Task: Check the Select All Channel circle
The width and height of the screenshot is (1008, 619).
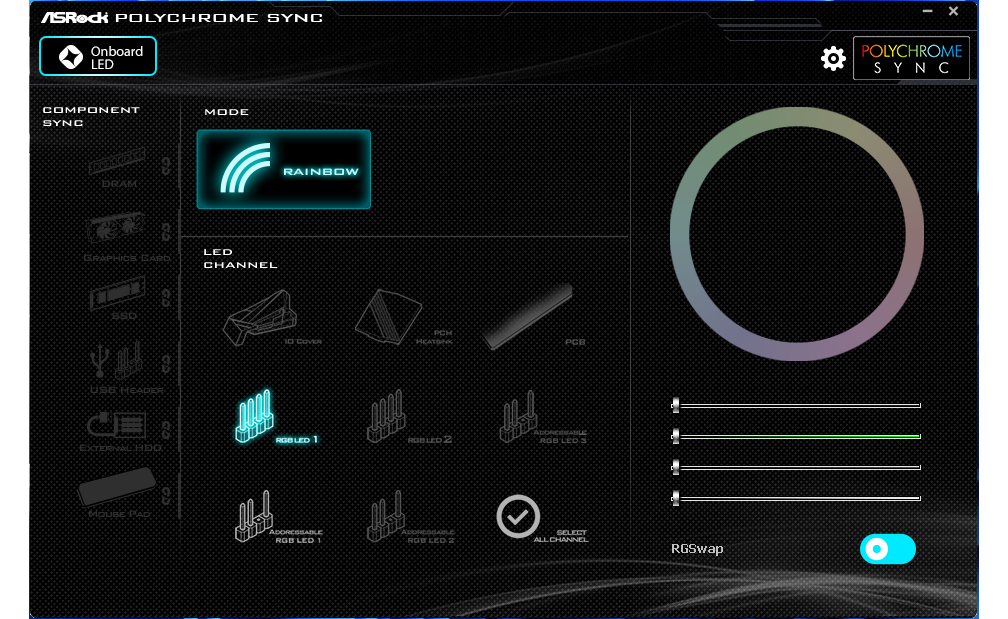Action: [518, 516]
